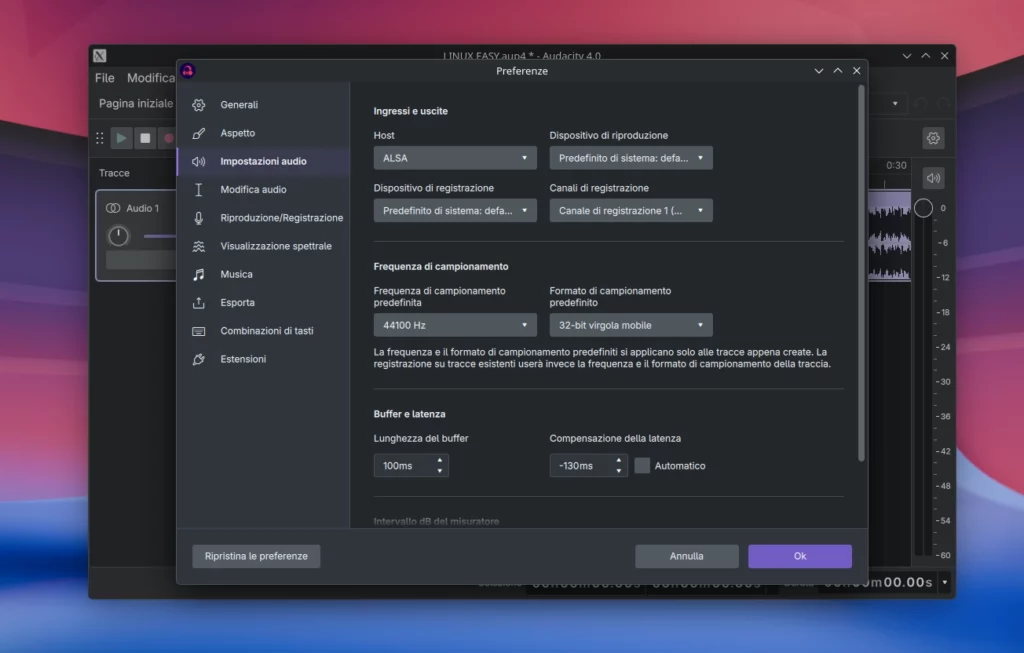Viewport: 1024px width, 653px height.
Task: Open the 44100 Hz sample rate dropdown
Action: tap(455, 325)
